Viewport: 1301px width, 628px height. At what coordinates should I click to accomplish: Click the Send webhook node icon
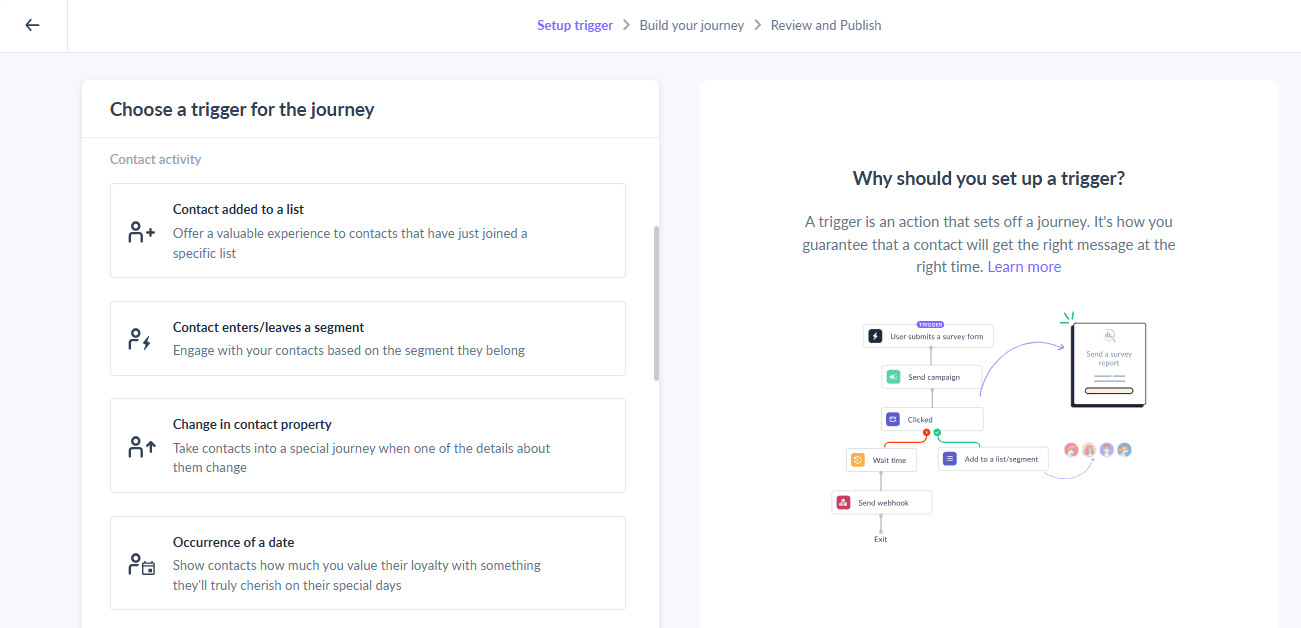point(843,501)
